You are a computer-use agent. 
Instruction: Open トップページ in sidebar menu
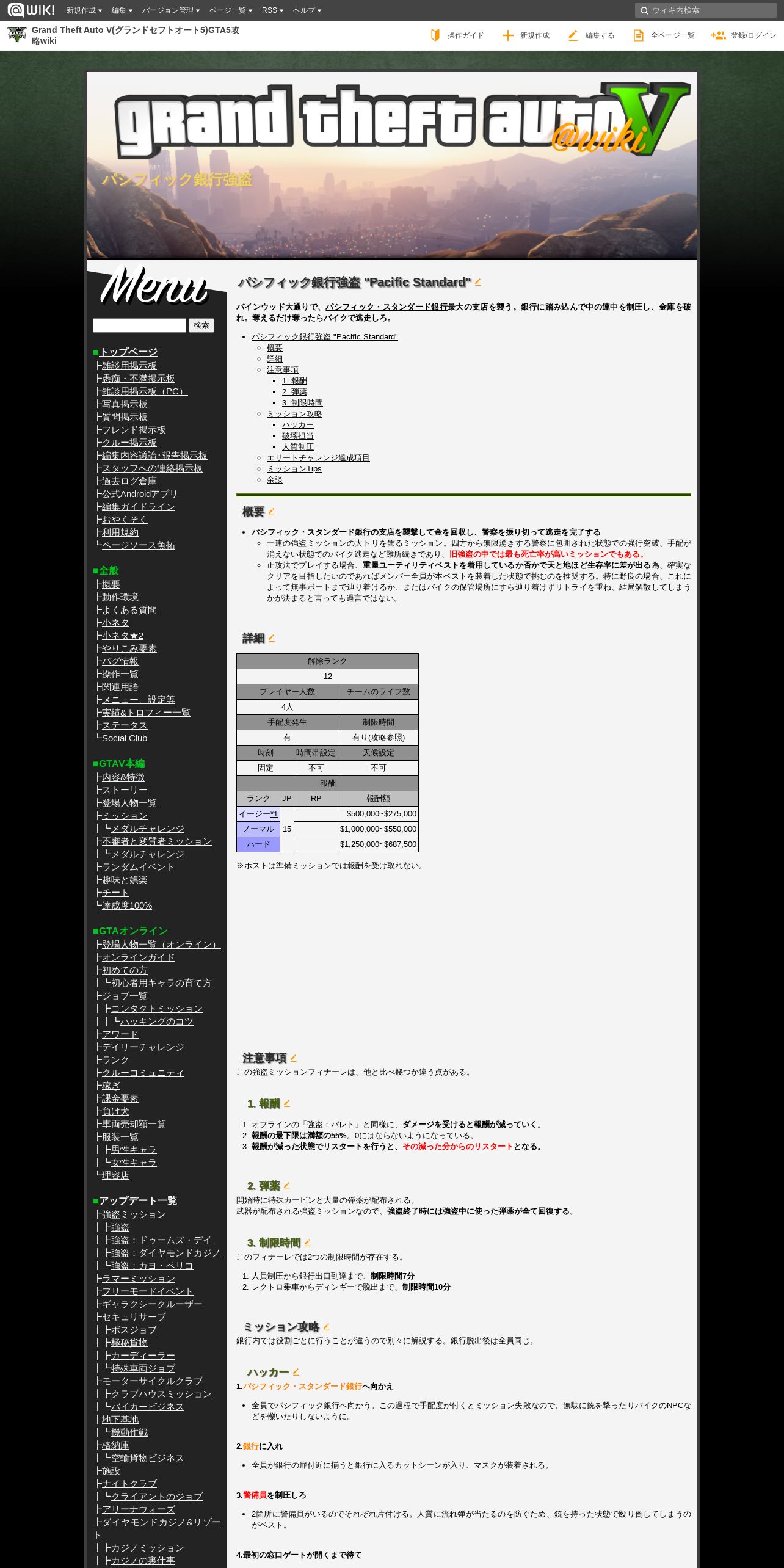click(x=128, y=352)
